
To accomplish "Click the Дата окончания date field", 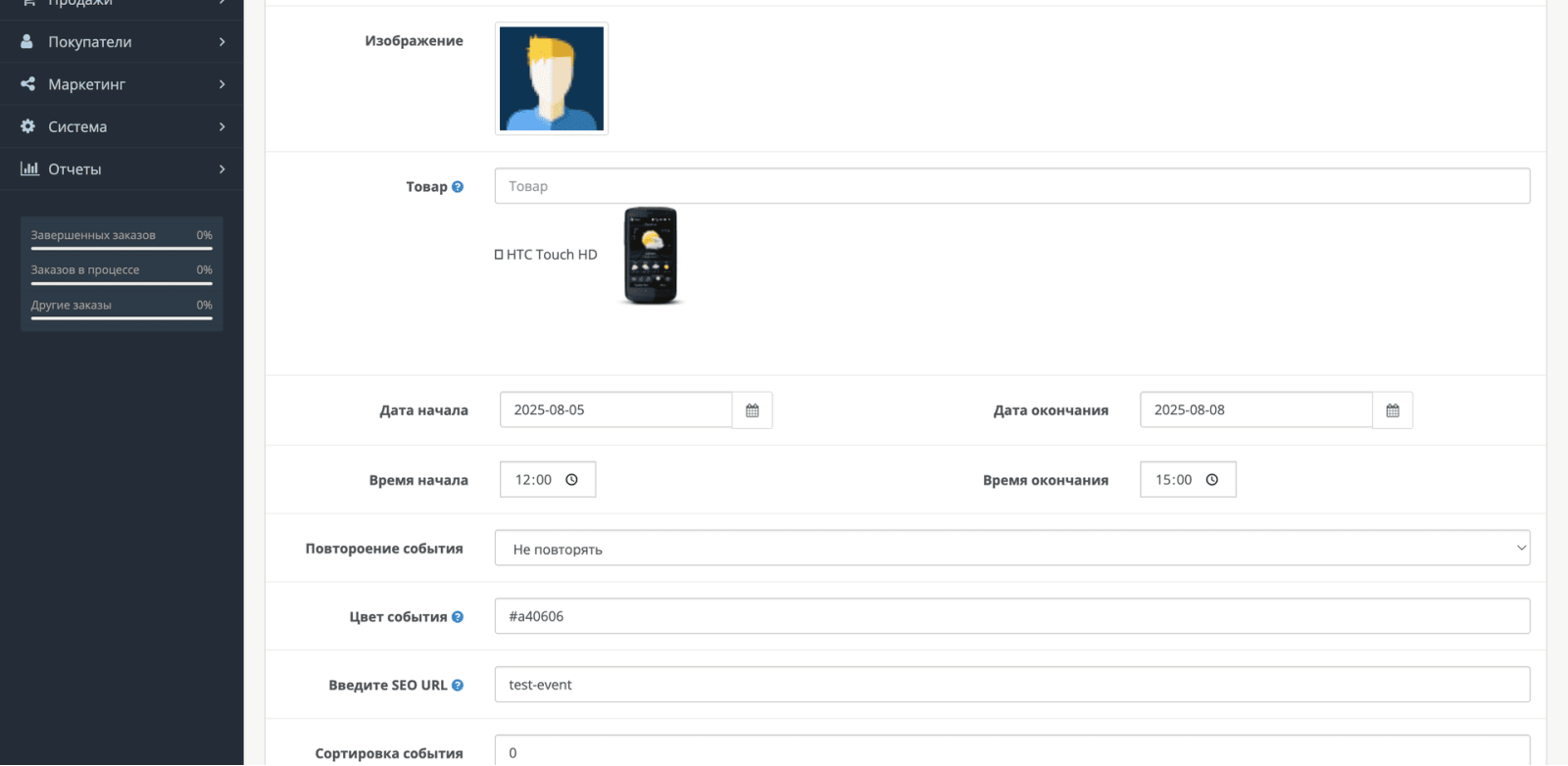I will (x=1255, y=410).
